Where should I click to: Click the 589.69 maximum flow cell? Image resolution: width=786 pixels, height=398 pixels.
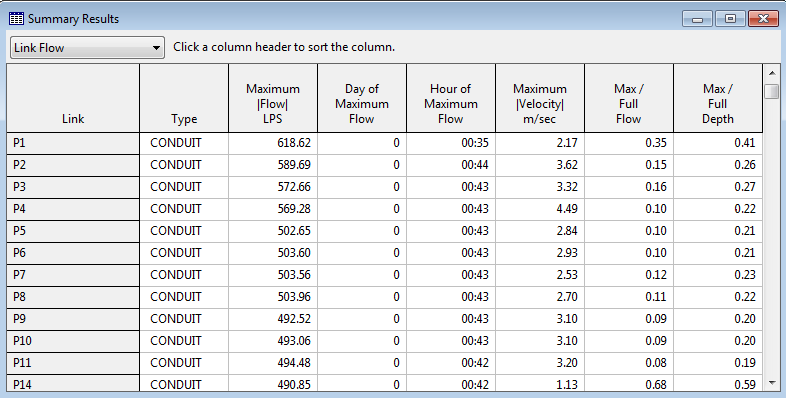pos(273,165)
